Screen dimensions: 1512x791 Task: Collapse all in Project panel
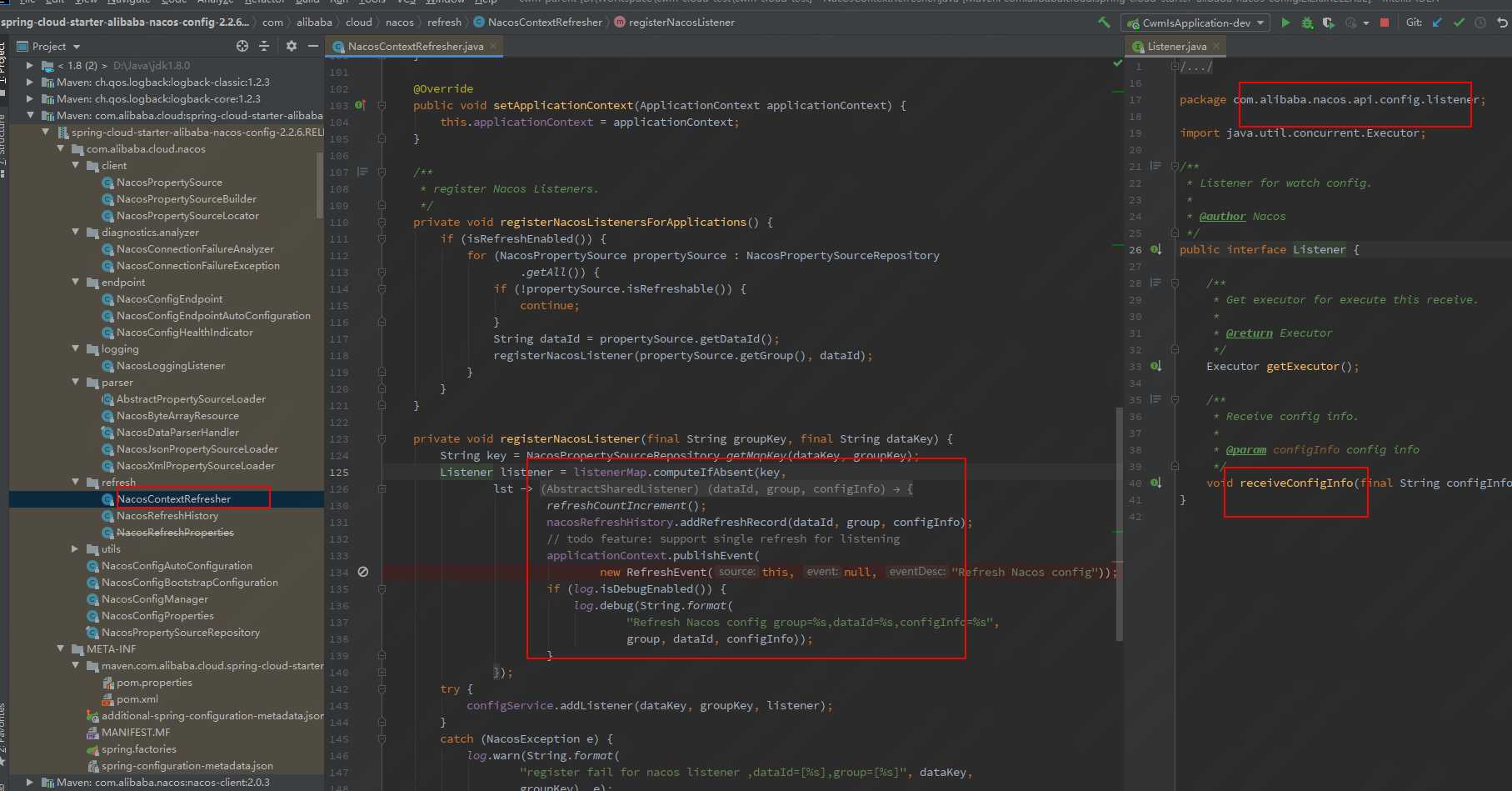[x=265, y=46]
